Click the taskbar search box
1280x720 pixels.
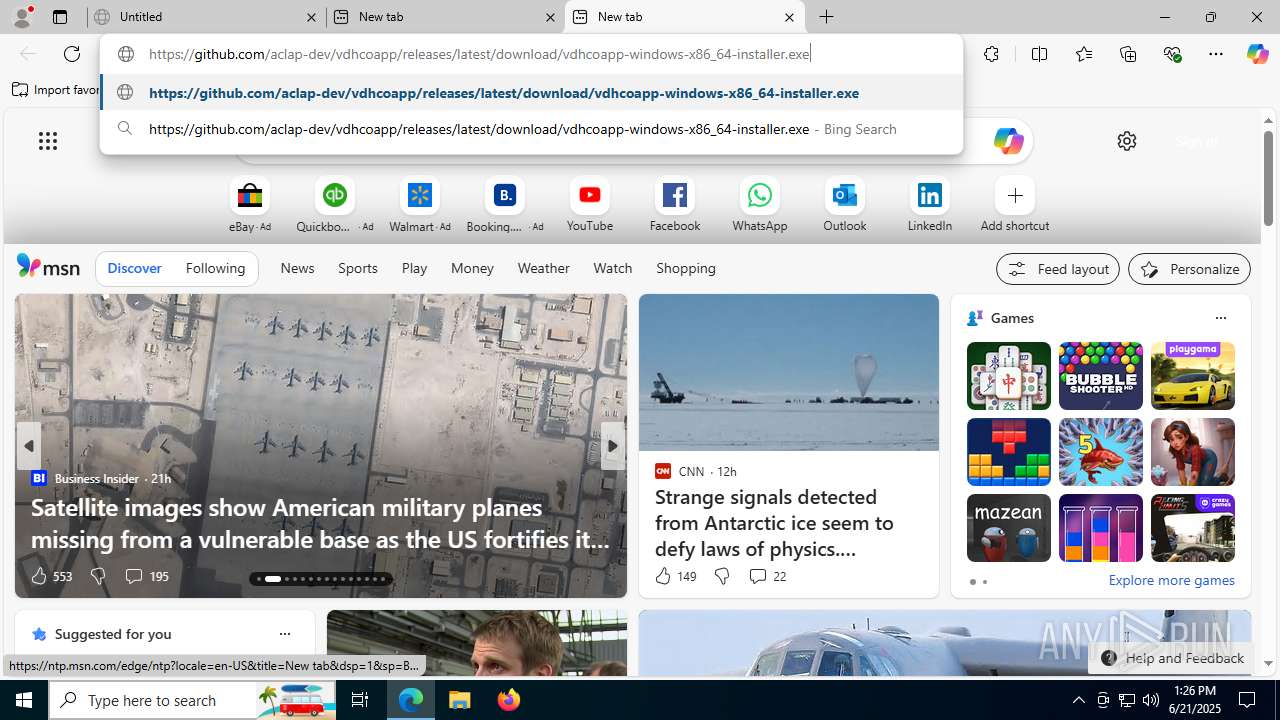coord(192,700)
